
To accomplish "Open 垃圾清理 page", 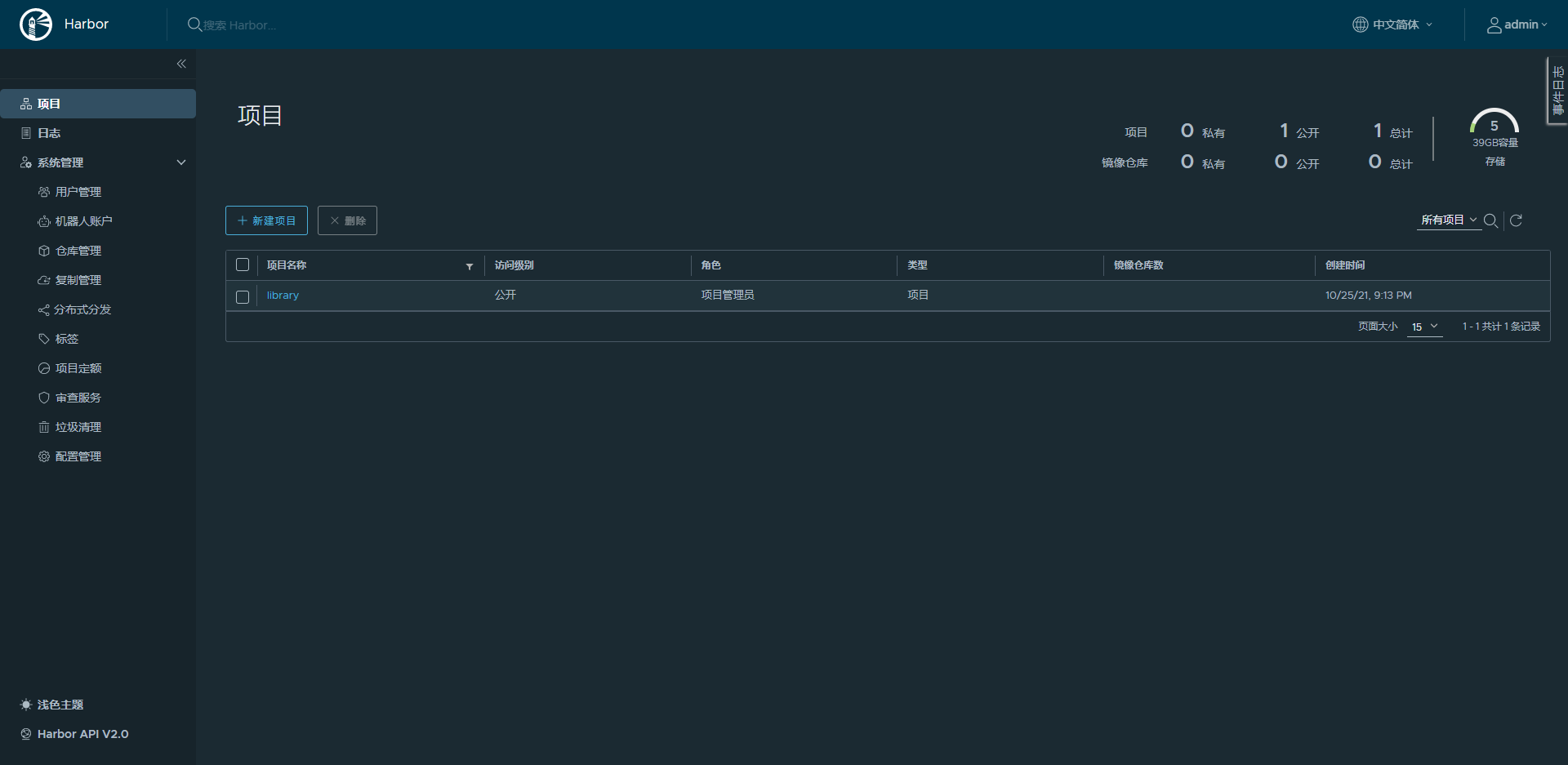I will [78, 427].
